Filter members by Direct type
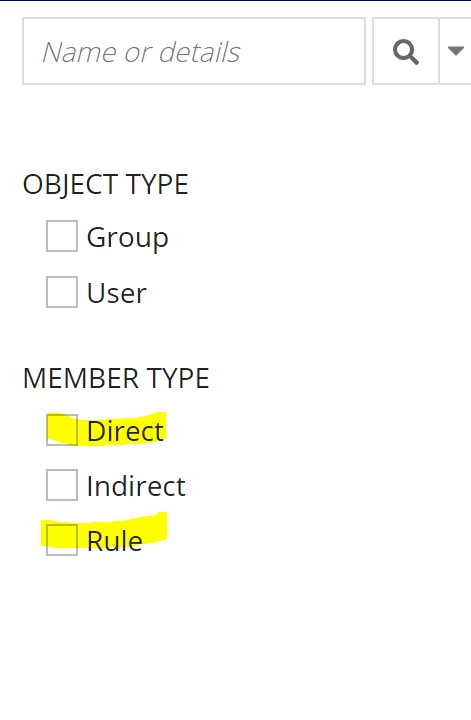 62,430
